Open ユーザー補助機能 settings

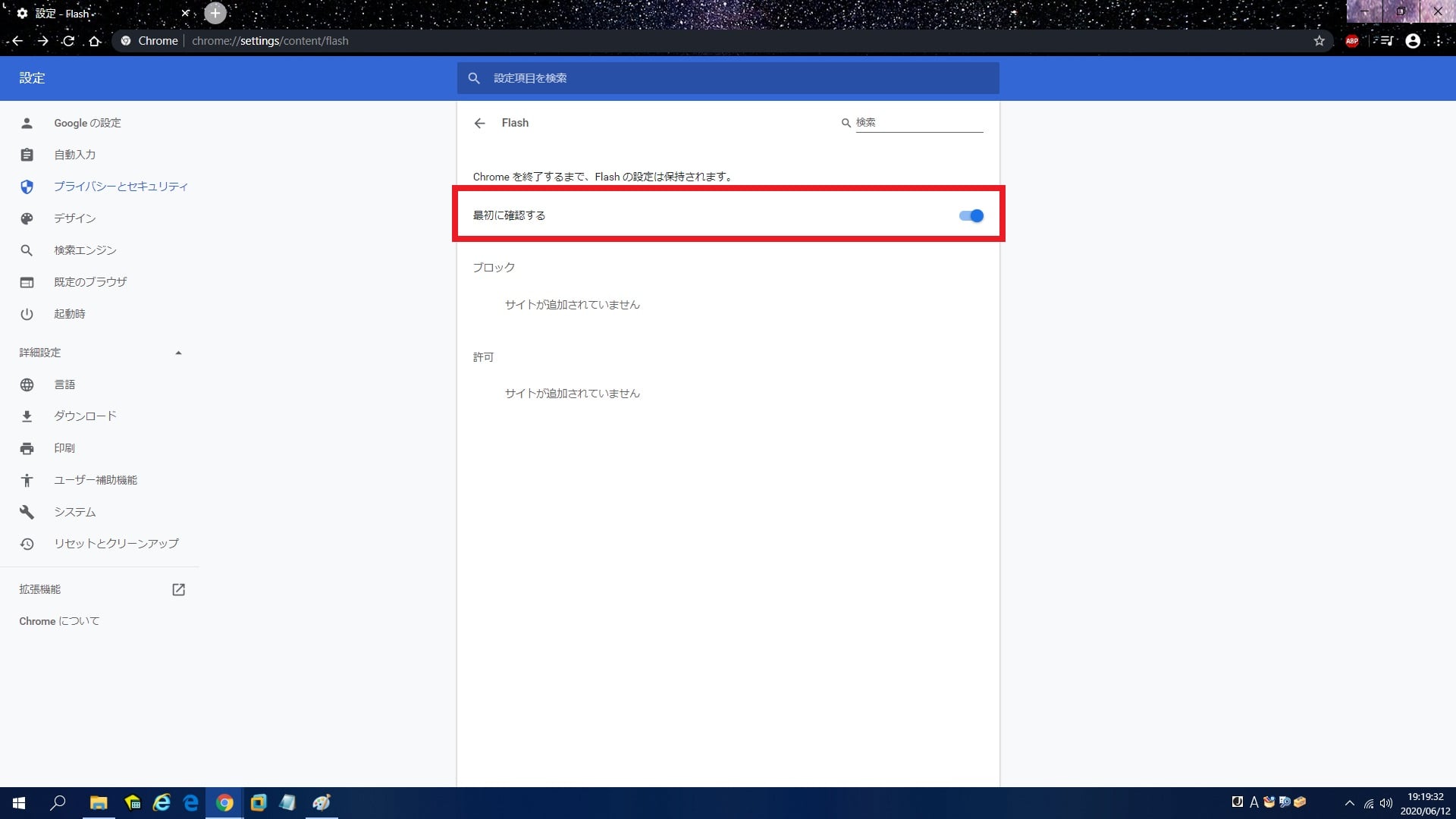click(x=96, y=480)
